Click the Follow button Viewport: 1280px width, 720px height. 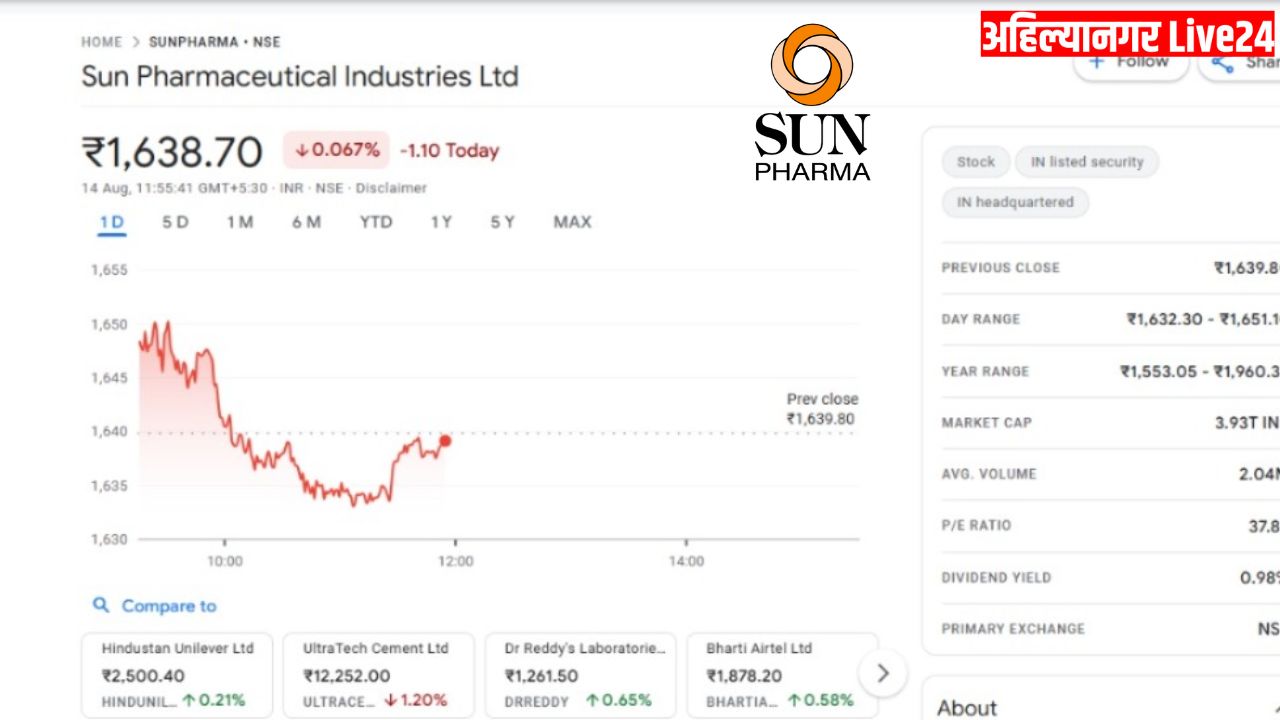coord(1130,62)
